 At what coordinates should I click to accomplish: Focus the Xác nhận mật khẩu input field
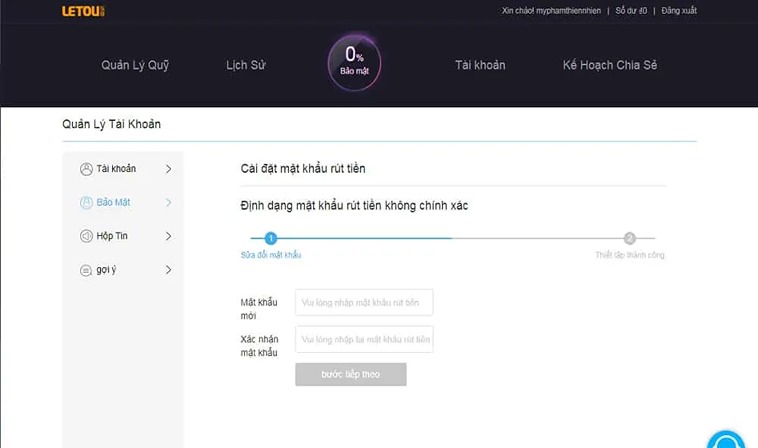point(364,339)
